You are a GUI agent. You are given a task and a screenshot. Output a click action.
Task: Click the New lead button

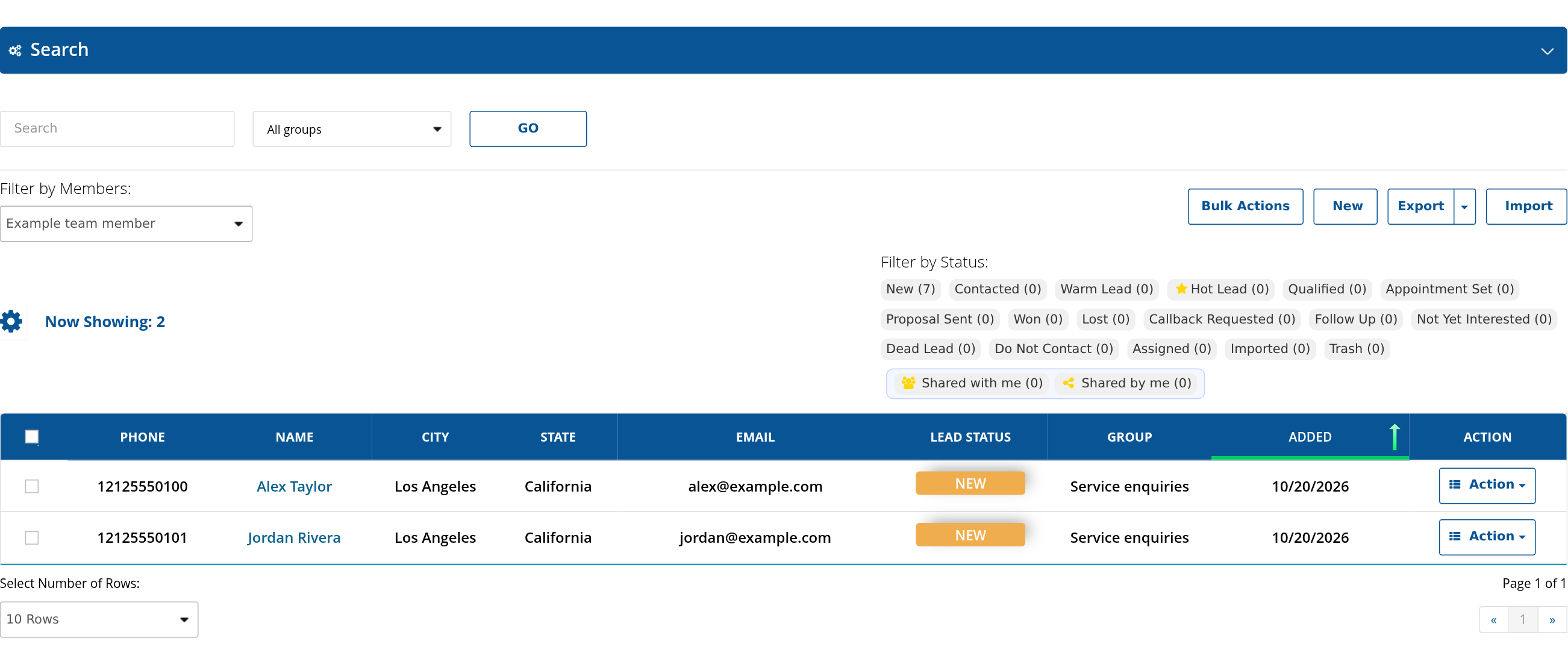point(1345,207)
